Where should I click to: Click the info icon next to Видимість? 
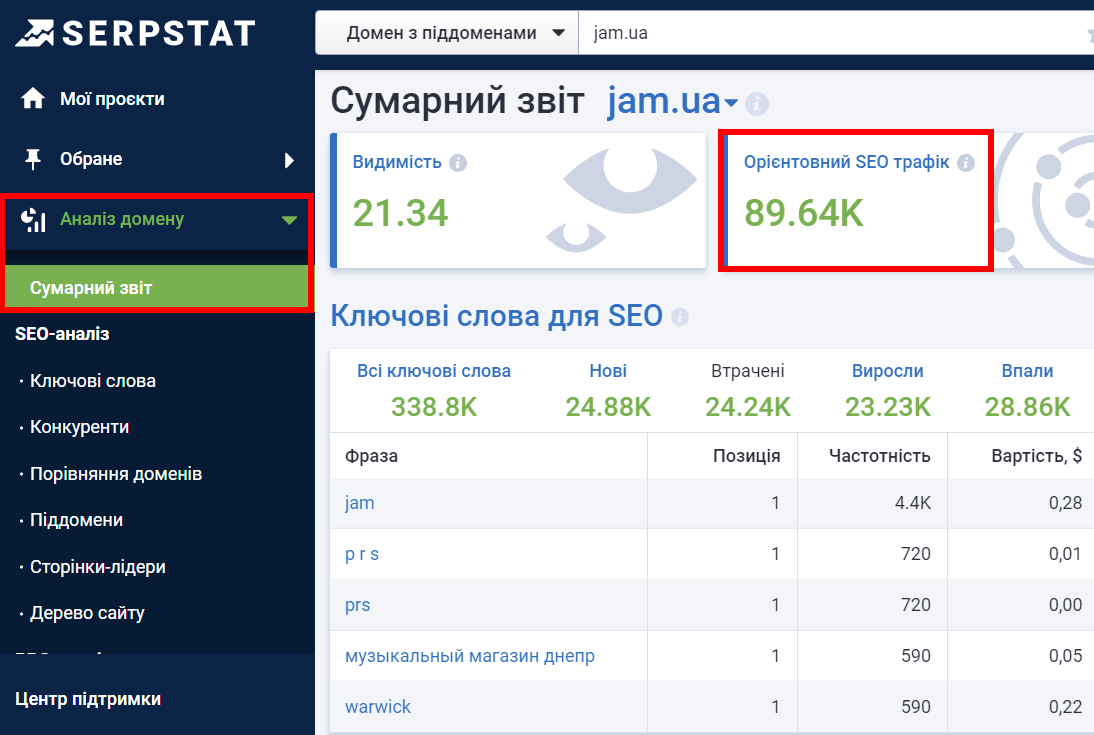(458, 163)
